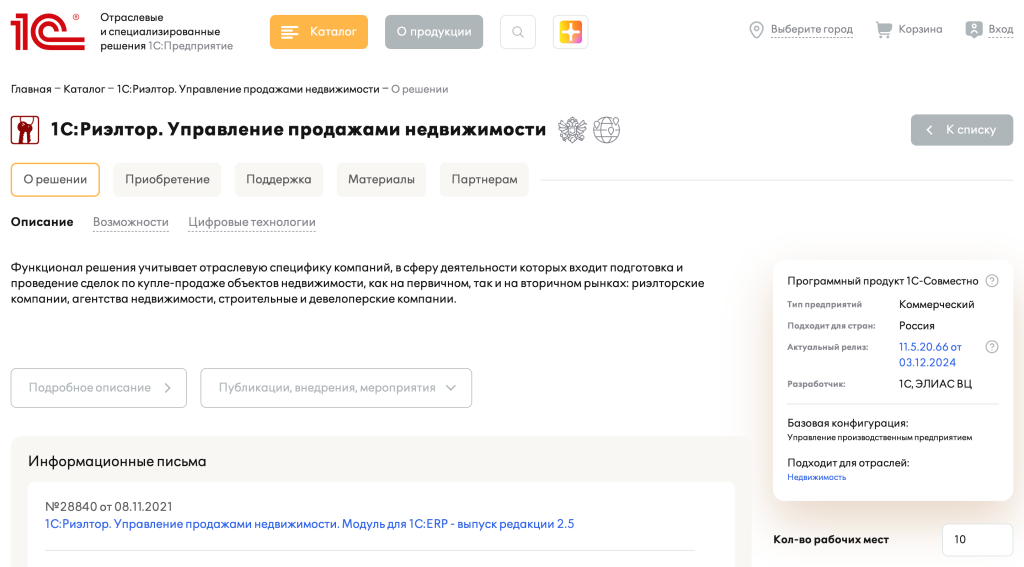
Task: Switch to the Приобретение tab
Action: [x=167, y=180]
